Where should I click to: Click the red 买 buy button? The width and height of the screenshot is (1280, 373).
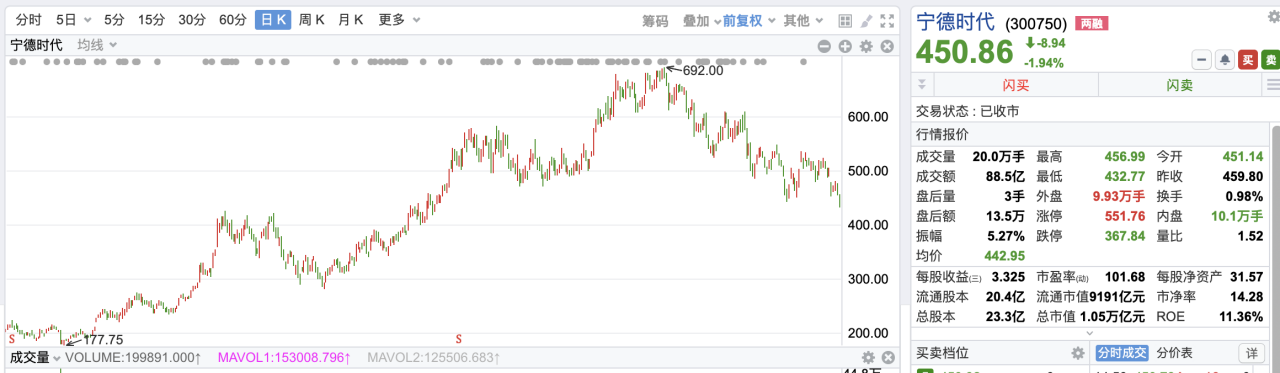(x=1247, y=60)
